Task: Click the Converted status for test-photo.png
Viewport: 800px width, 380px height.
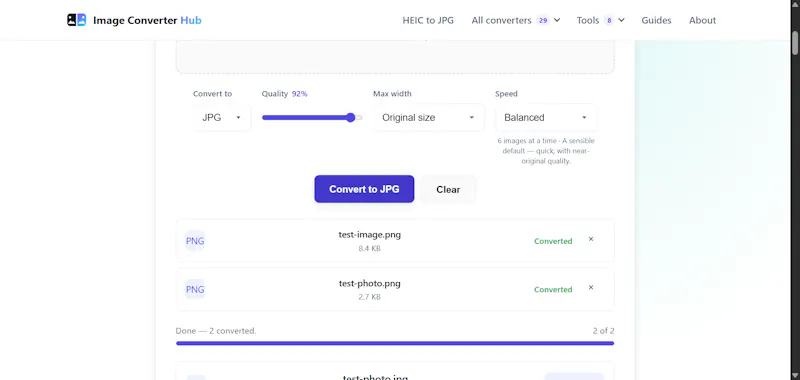Action: pyautogui.click(x=553, y=290)
